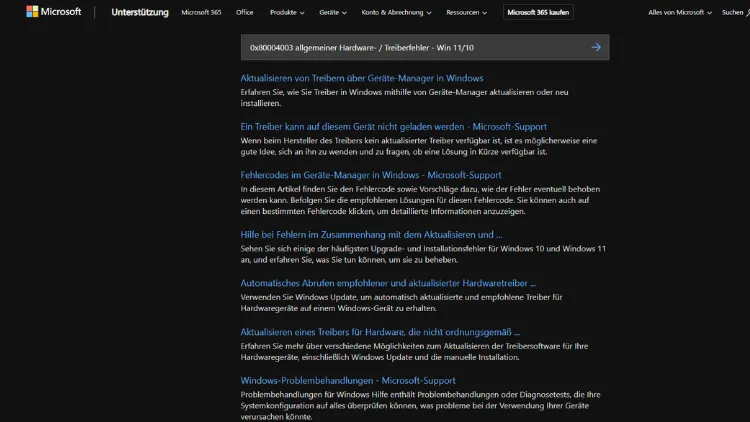Viewport: 750px width, 422px height.
Task: Expand the Ressourcen menu
Action: (466, 12)
